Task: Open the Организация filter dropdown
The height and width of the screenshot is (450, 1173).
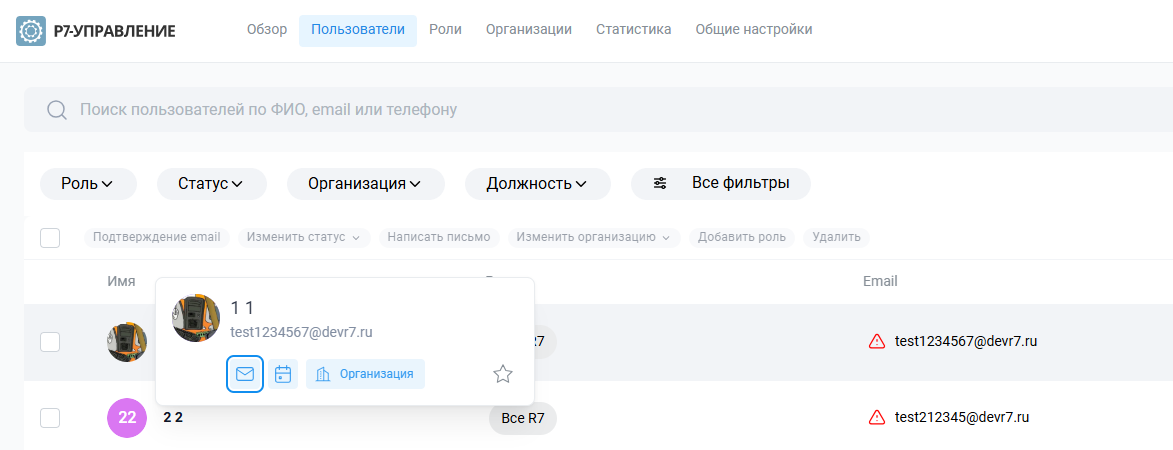Action: click(x=366, y=184)
